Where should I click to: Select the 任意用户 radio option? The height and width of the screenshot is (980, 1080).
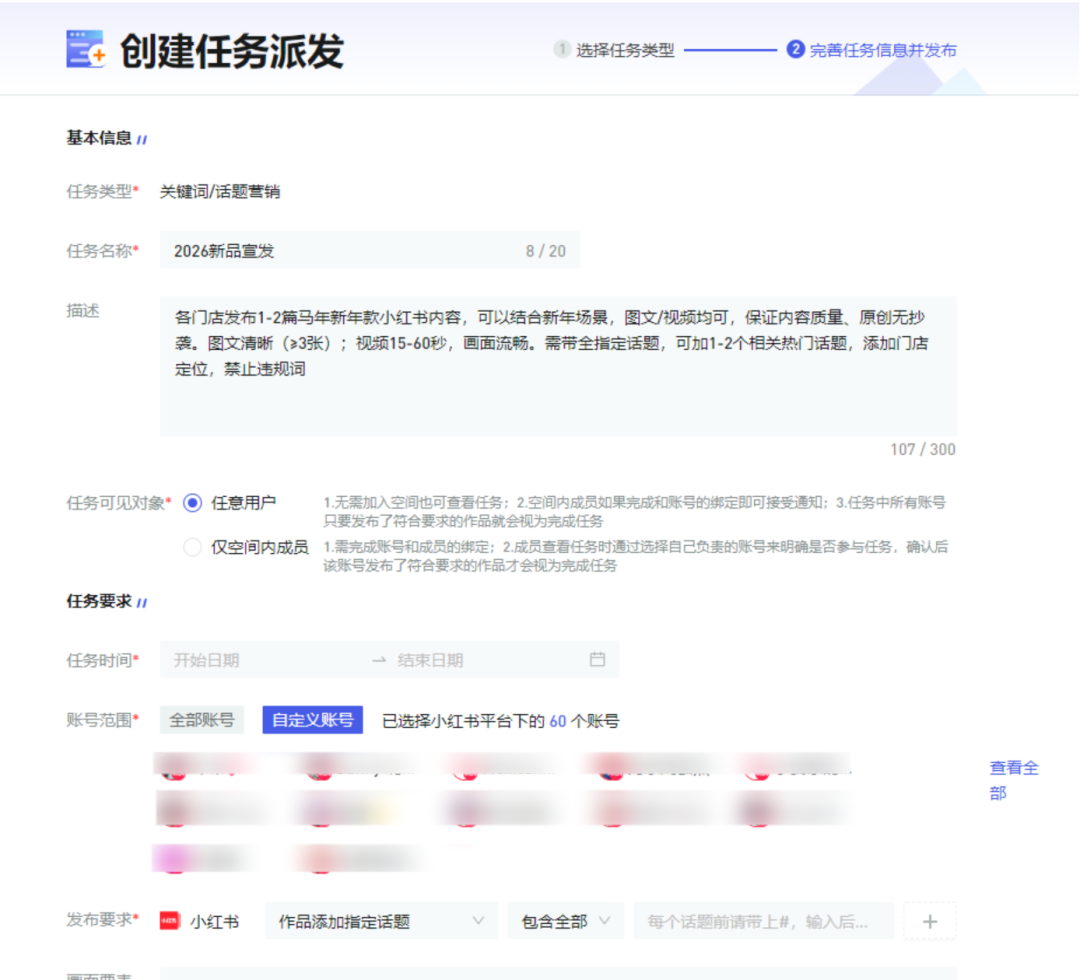193,503
